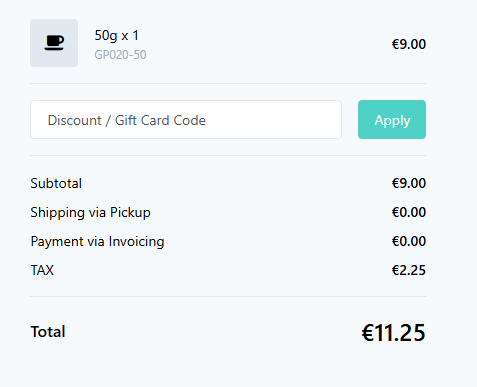Select the 50g x 1 product title
Image resolution: width=477 pixels, height=387 pixels.
116,35
